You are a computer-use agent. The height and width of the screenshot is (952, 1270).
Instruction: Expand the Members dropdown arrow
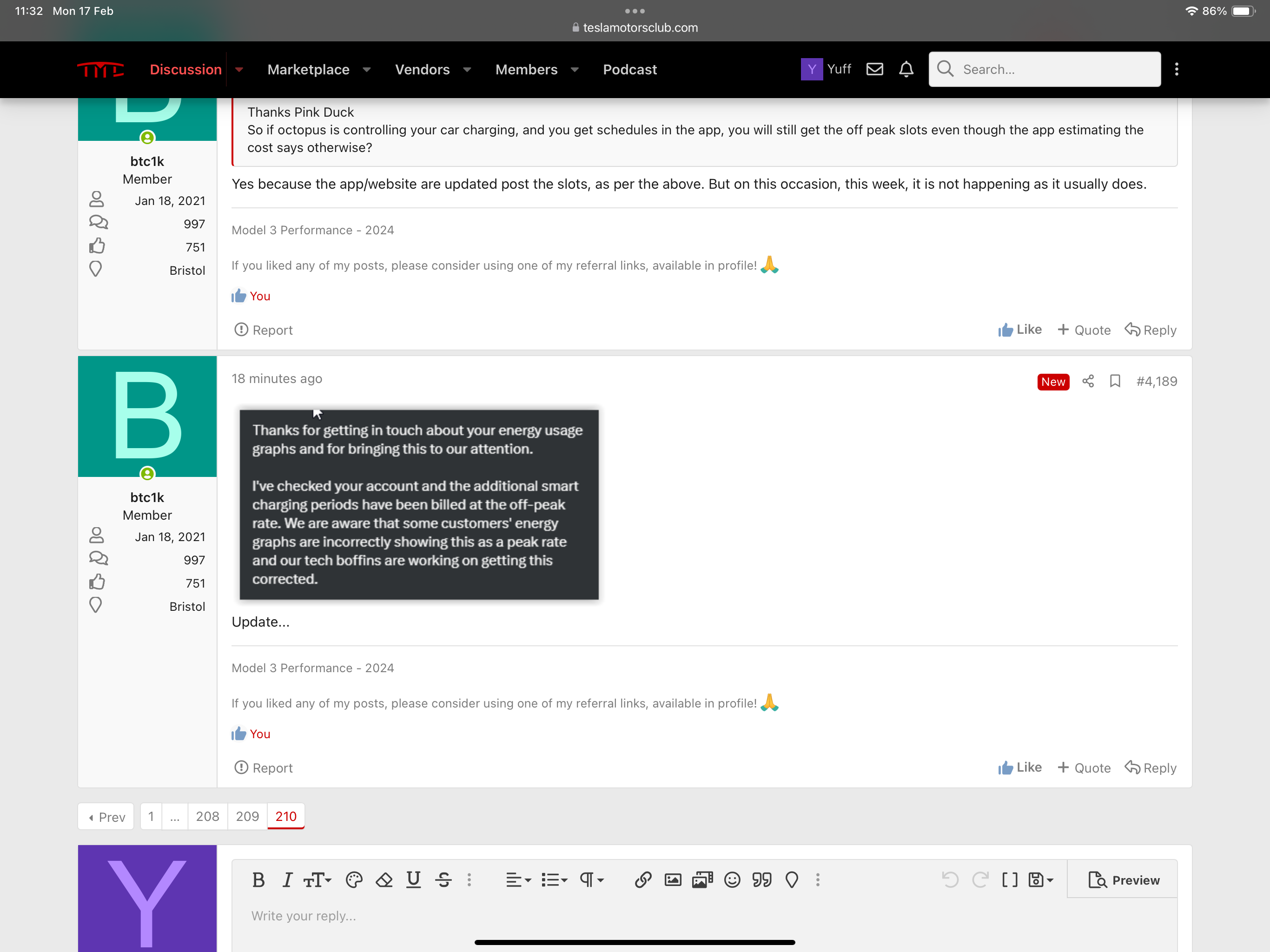pyautogui.click(x=575, y=69)
